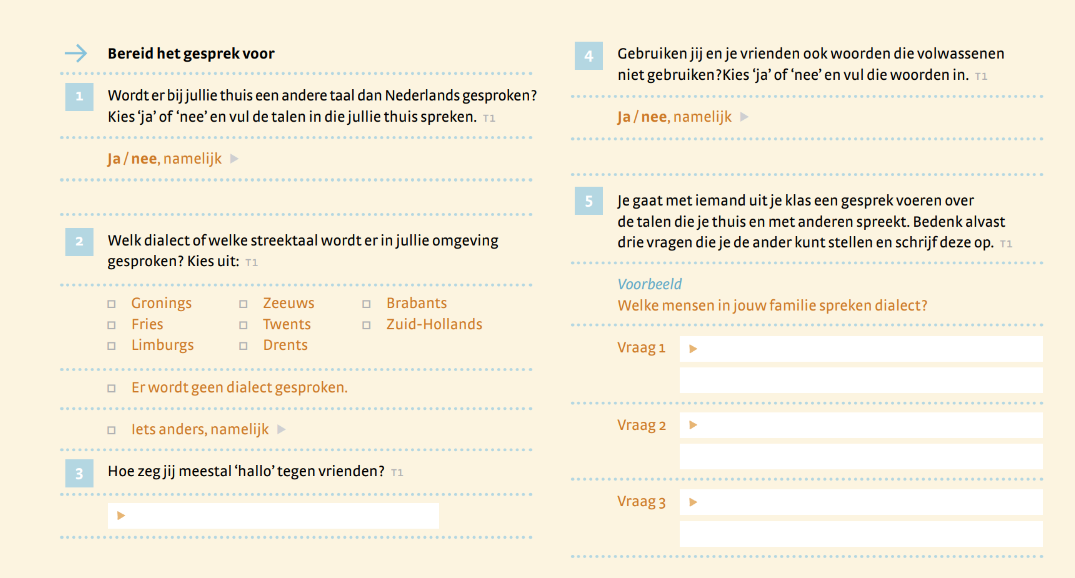Viewport: 1075px width, 578px height.
Task: Click the 'Voorbeeld' example label
Action: (649, 285)
